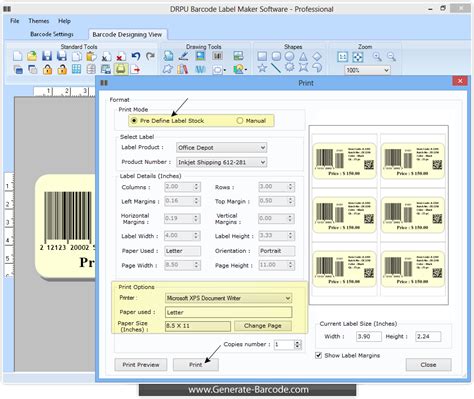Click the Rows 3.00 value field
The image size is (474, 399).
[277, 187]
